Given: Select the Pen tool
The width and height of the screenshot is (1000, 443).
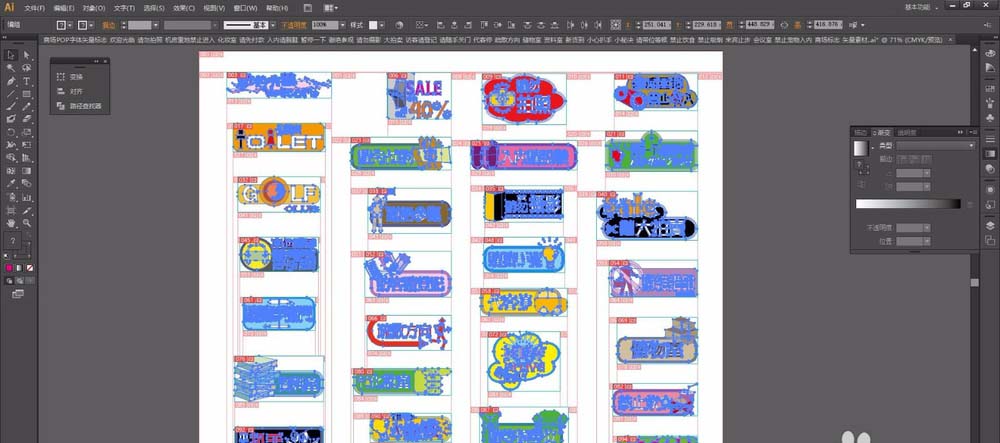Looking at the screenshot, I should coord(11,81).
